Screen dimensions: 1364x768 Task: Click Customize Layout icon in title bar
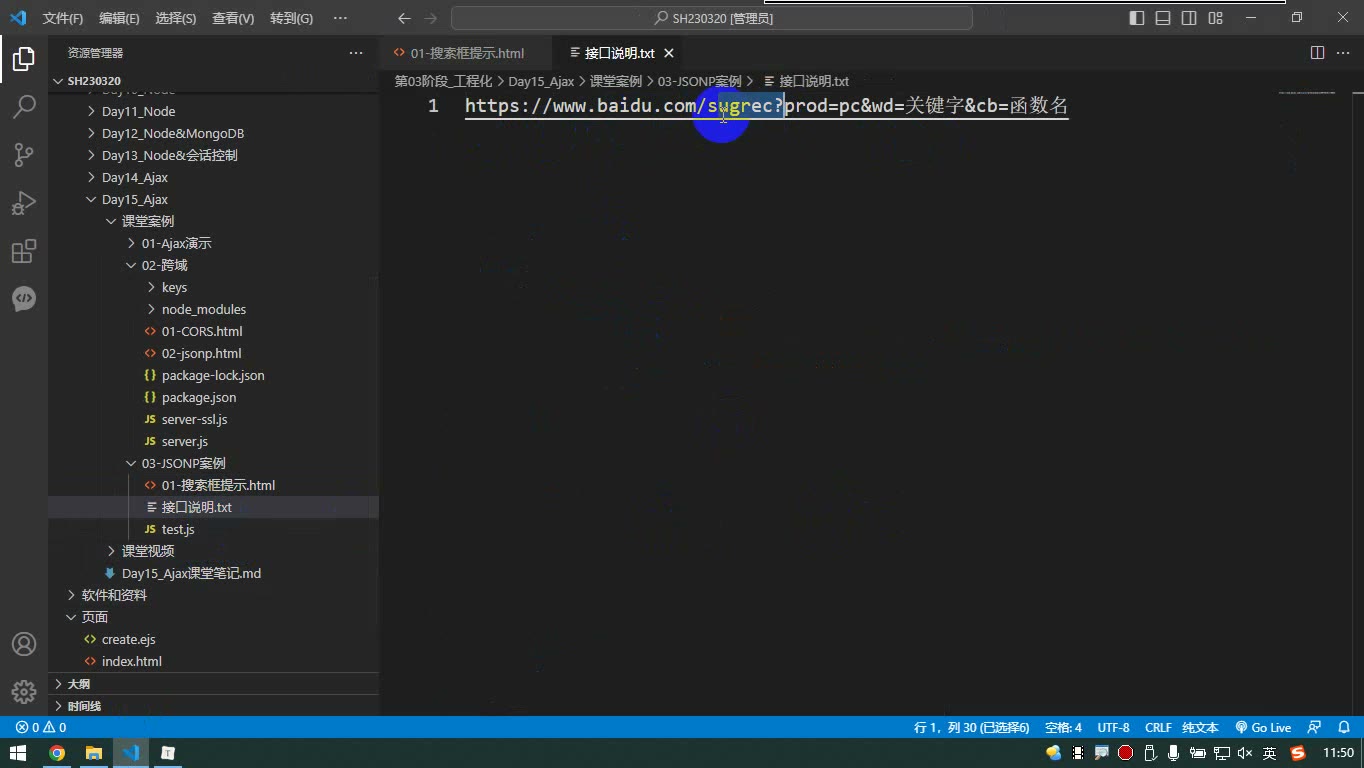pyautogui.click(x=1215, y=18)
